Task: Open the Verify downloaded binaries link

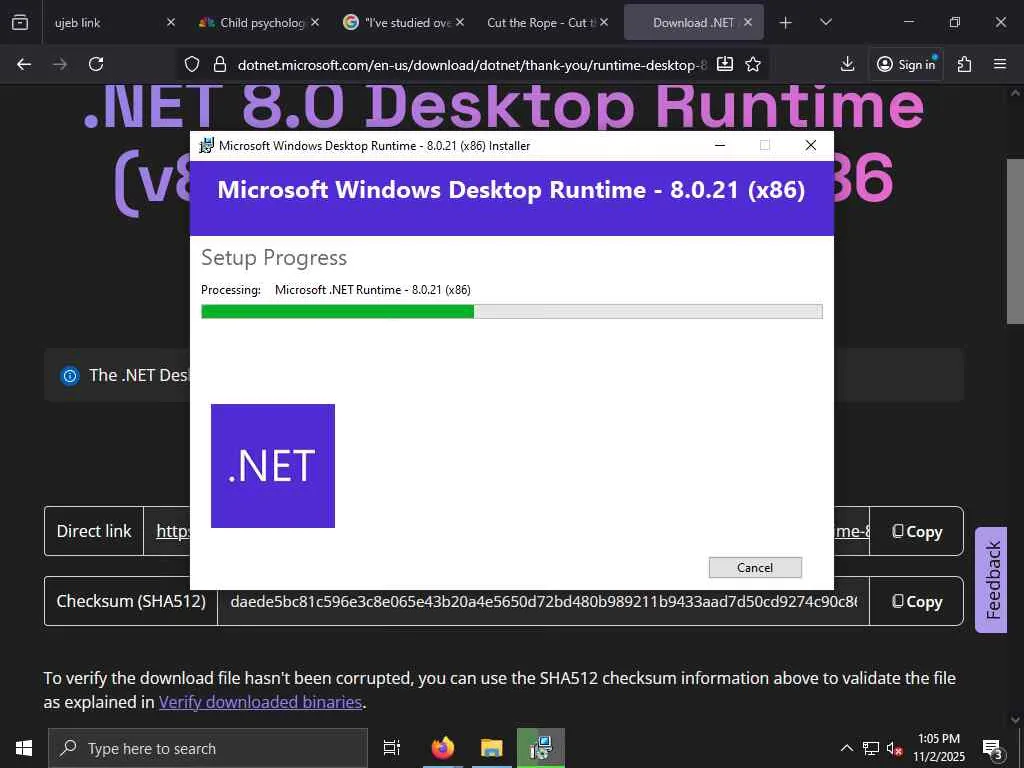Action: tap(261, 702)
